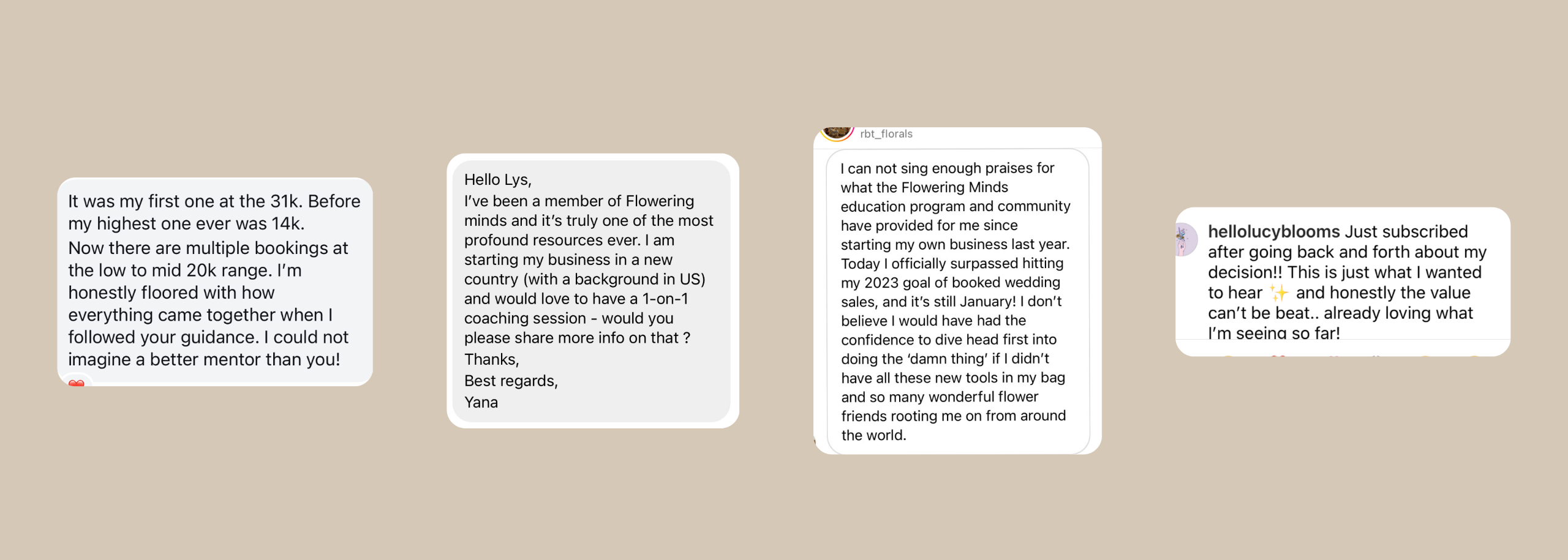Viewport: 1568px width, 560px height.
Task: Click the 'Best regards,' line
Action: click(x=511, y=381)
